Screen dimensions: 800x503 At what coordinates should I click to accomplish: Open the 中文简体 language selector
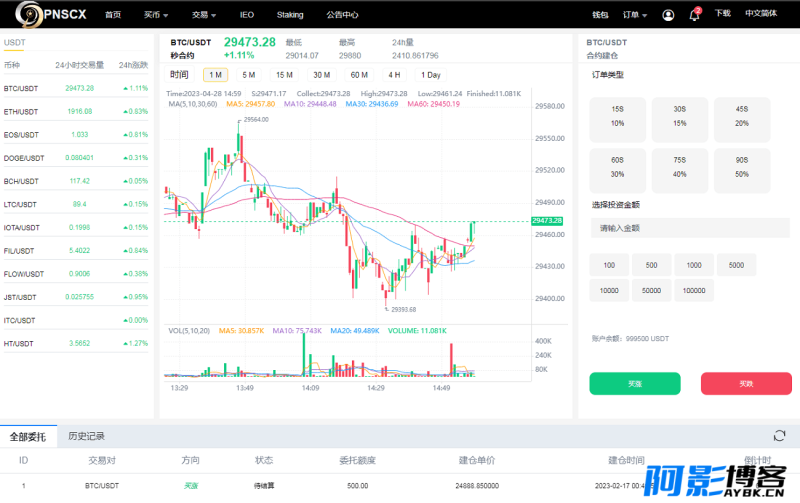[761, 13]
